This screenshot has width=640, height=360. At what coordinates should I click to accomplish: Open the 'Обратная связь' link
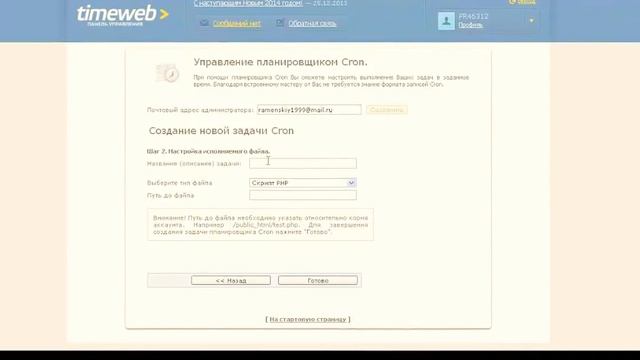312,24
